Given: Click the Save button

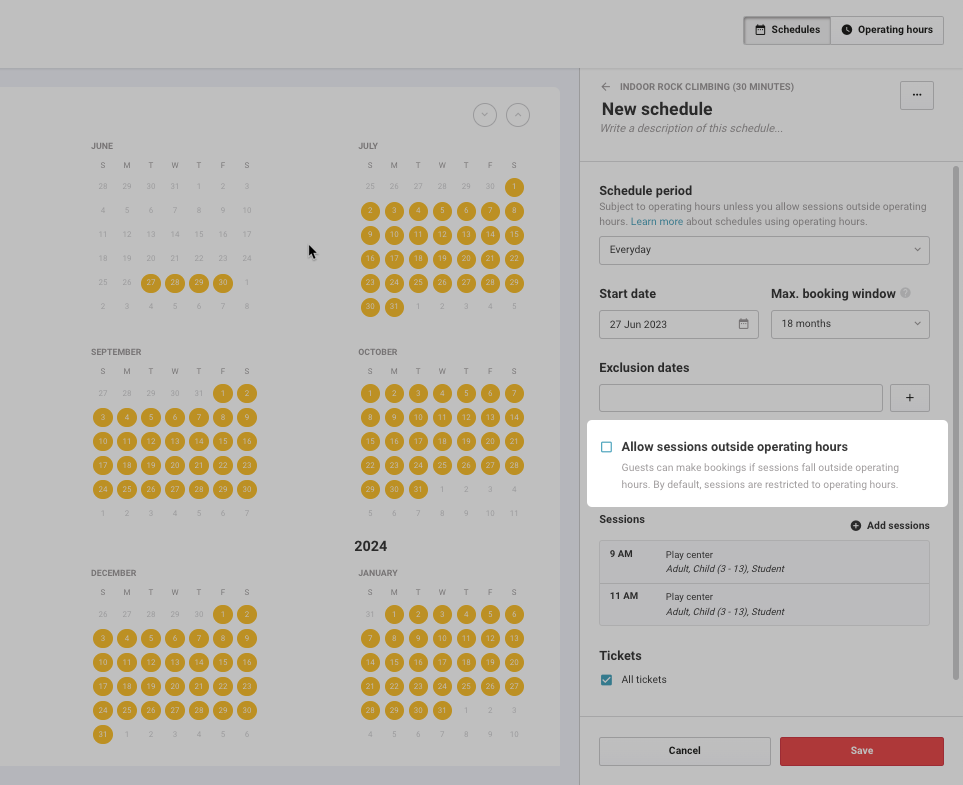Looking at the screenshot, I should (x=861, y=751).
